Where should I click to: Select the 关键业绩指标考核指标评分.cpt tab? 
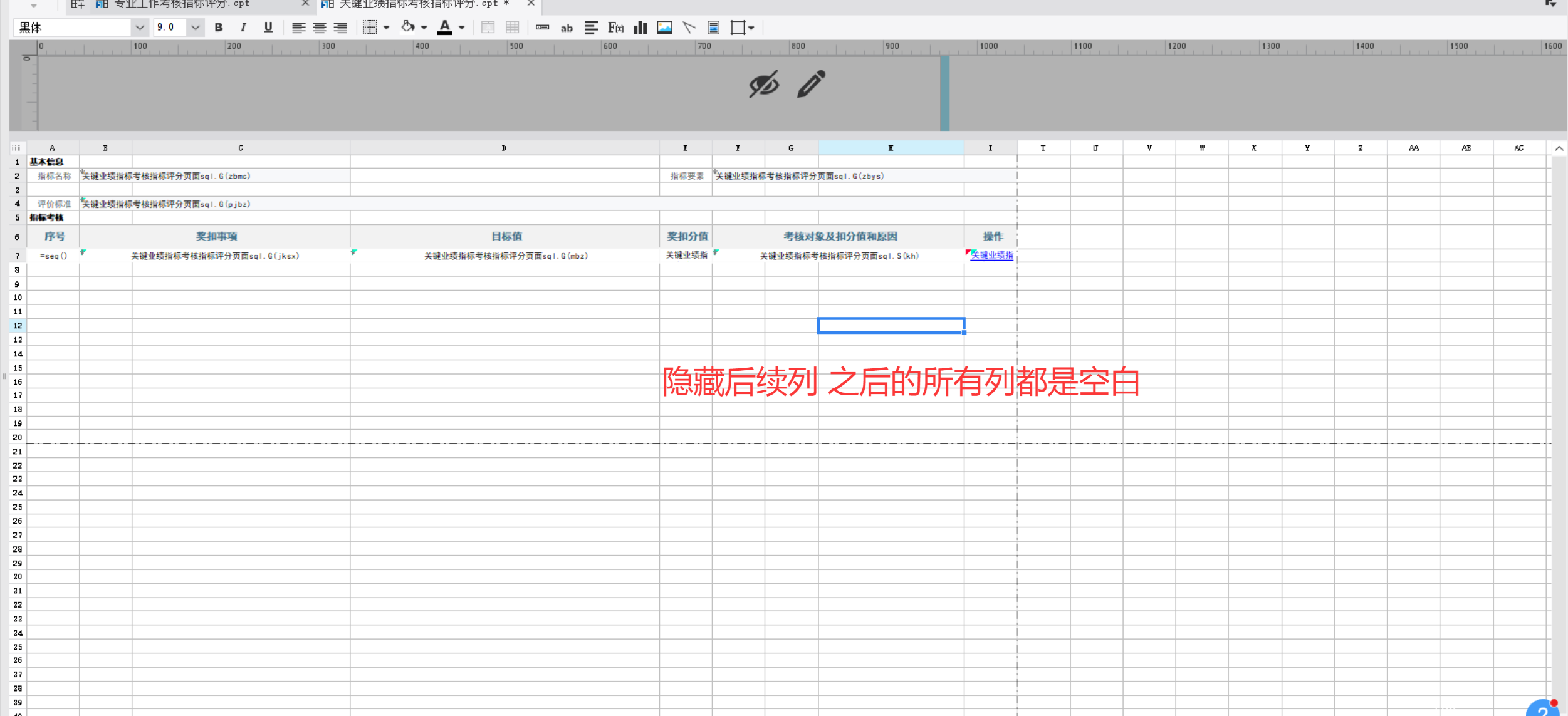(419, 4)
